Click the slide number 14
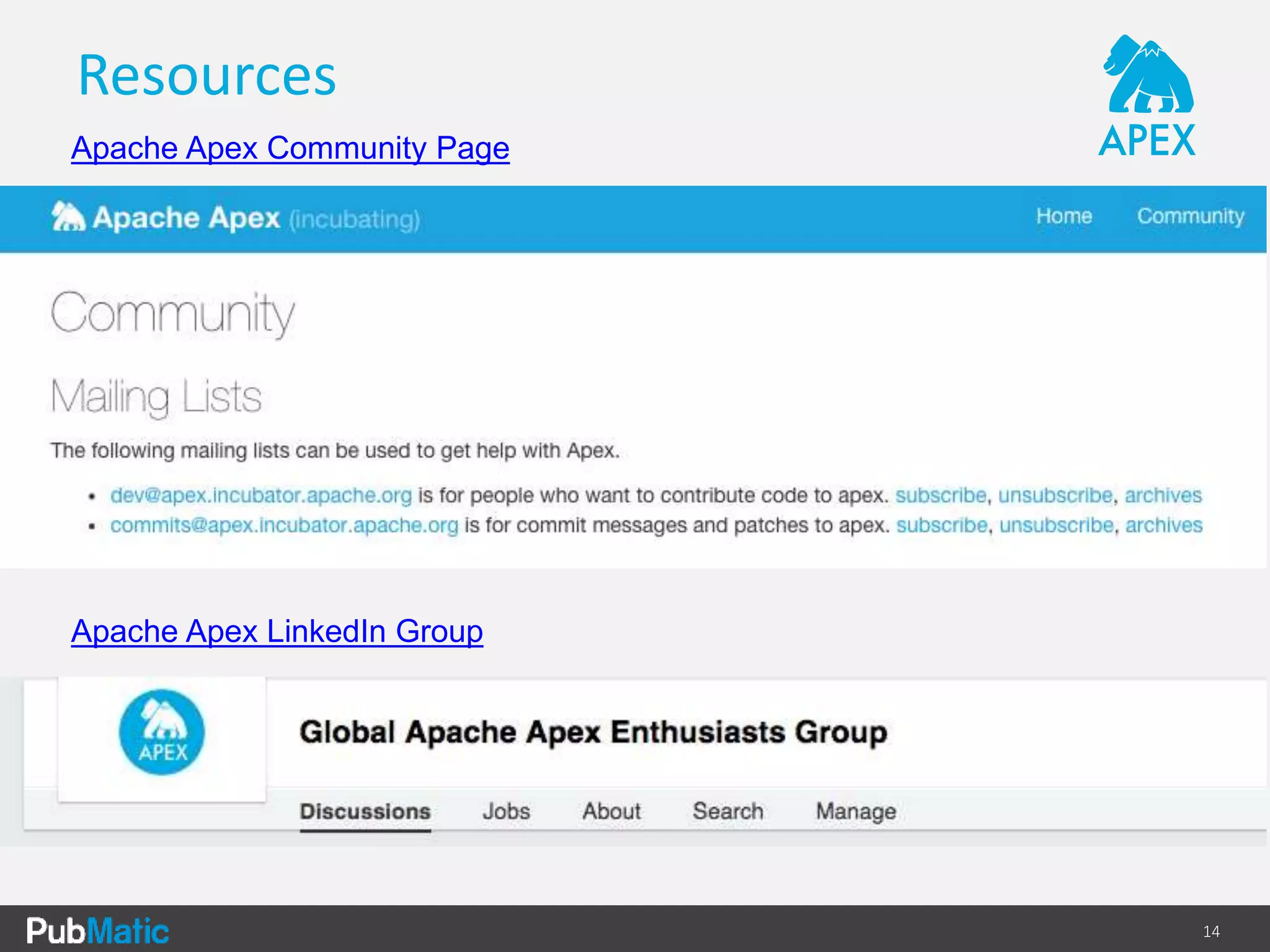The width and height of the screenshot is (1270, 952). tap(1211, 932)
